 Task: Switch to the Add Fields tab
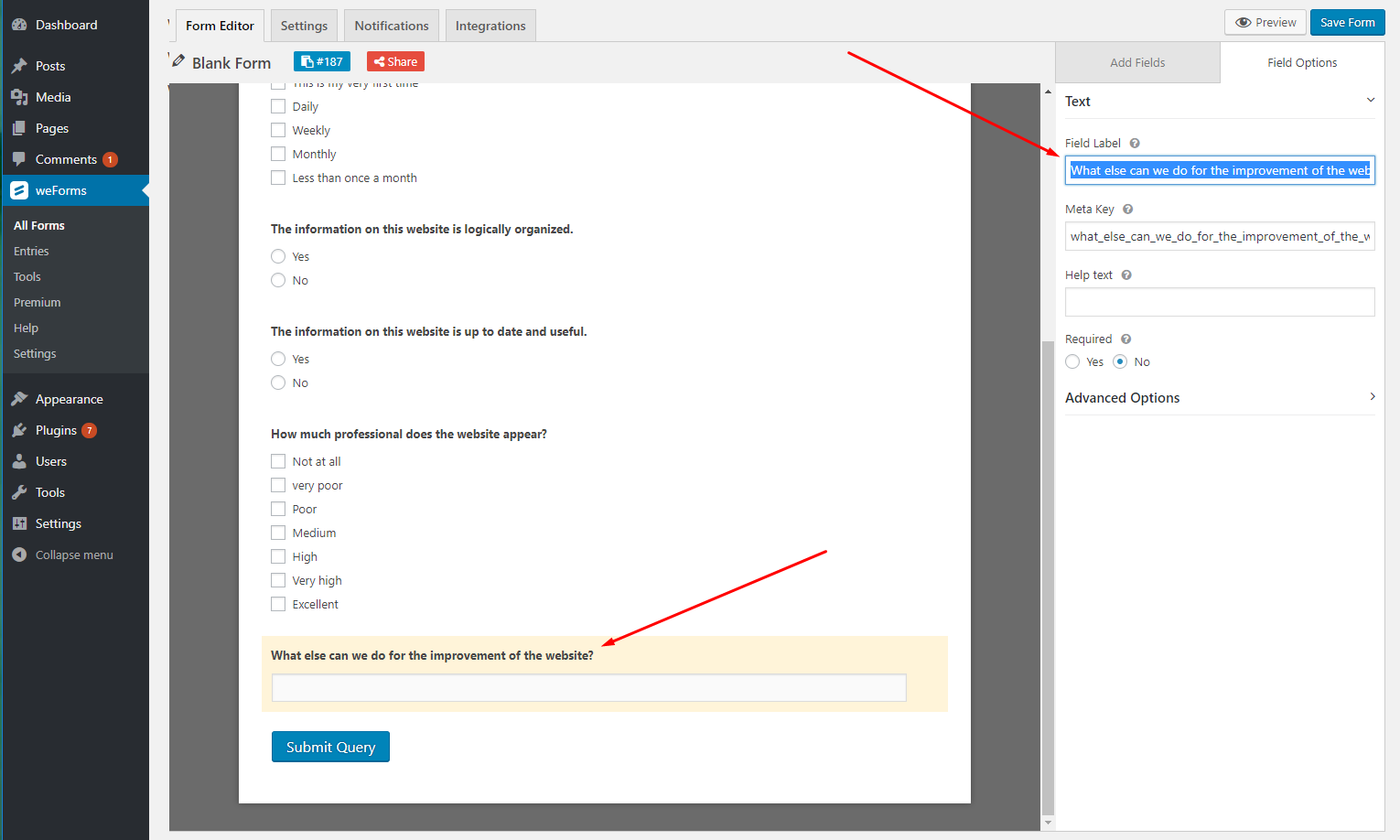[1137, 62]
